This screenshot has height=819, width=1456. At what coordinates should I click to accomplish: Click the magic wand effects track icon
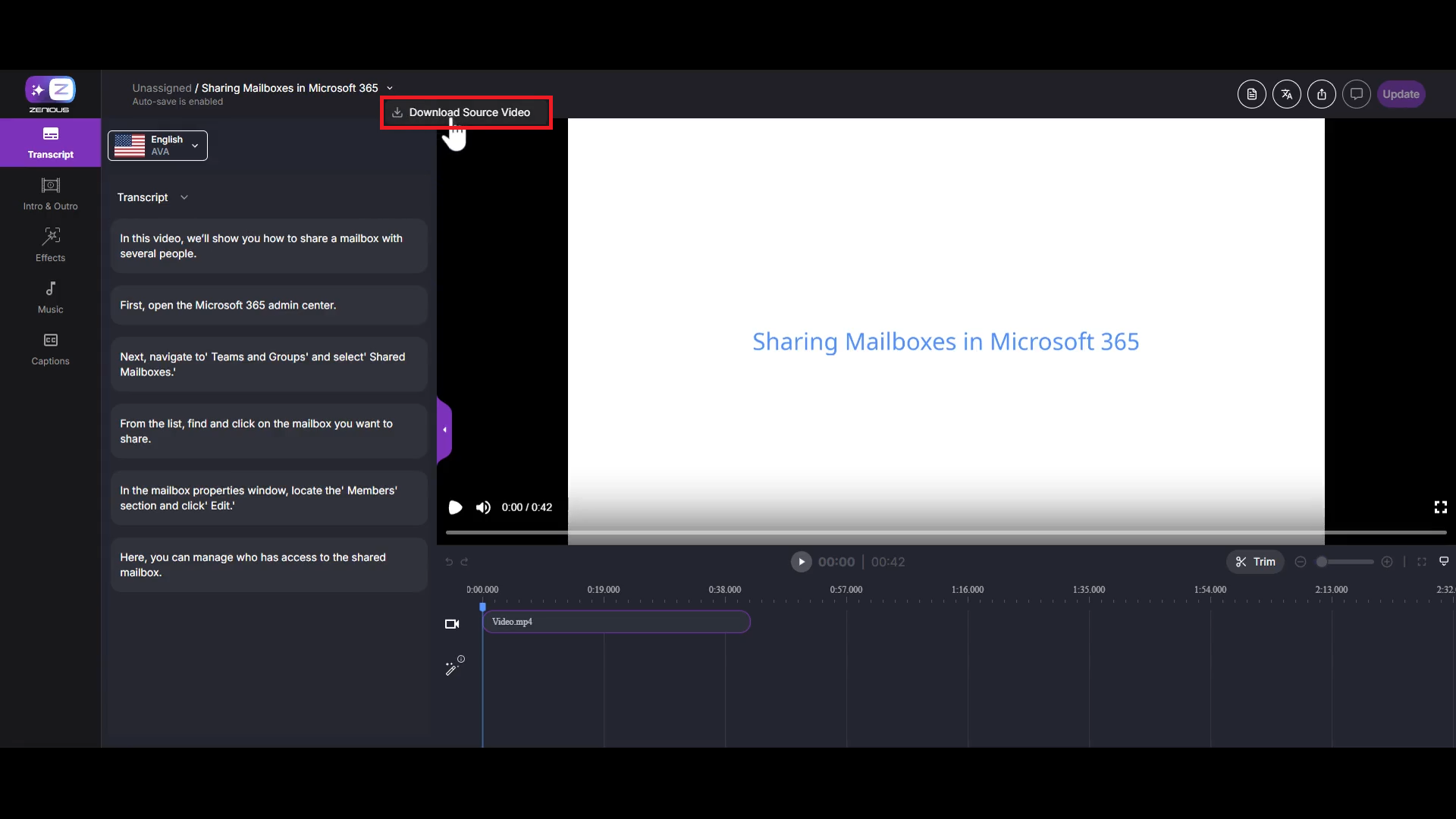coord(453,667)
